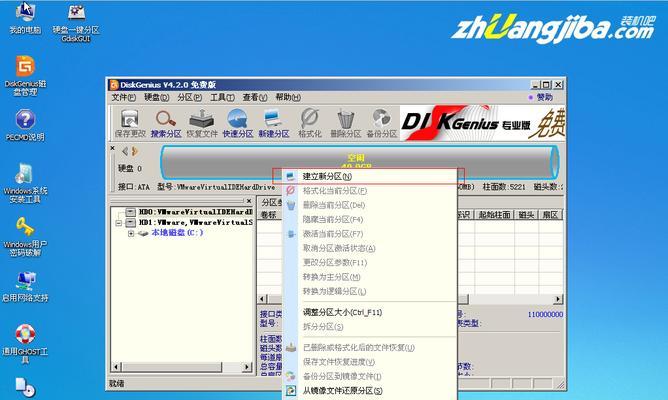Click the 扇区 column header

550,215
